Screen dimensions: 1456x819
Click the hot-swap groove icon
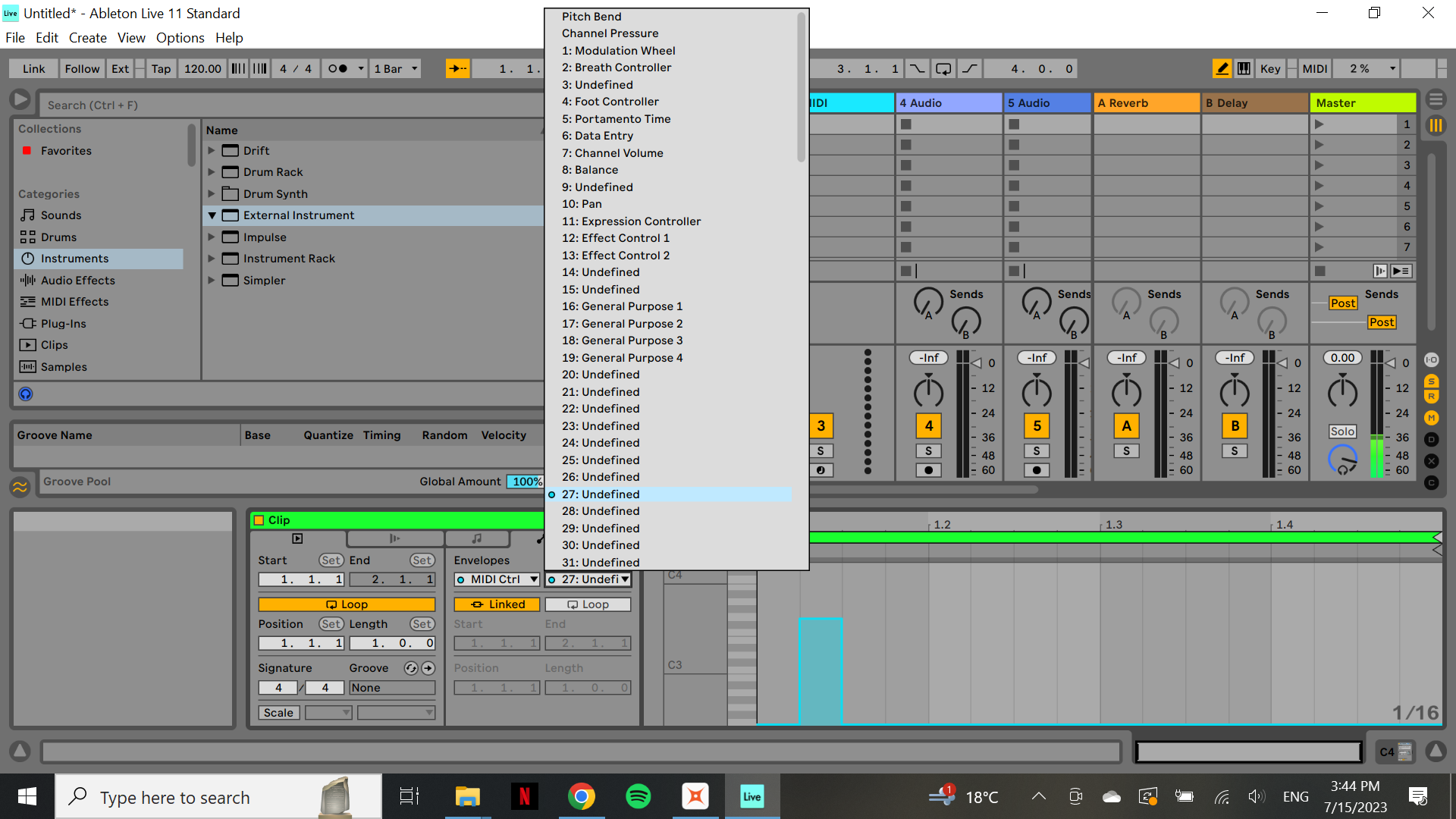(x=411, y=668)
